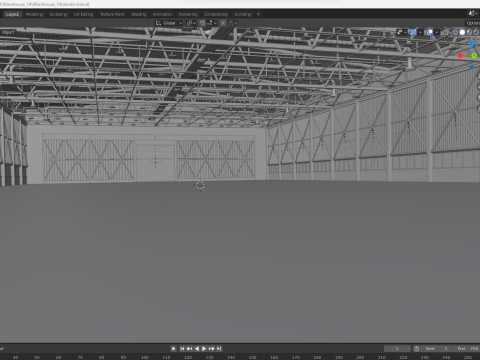Open the pivot point dropdown
The width and height of the screenshot is (480, 360).
[x=191, y=23]
